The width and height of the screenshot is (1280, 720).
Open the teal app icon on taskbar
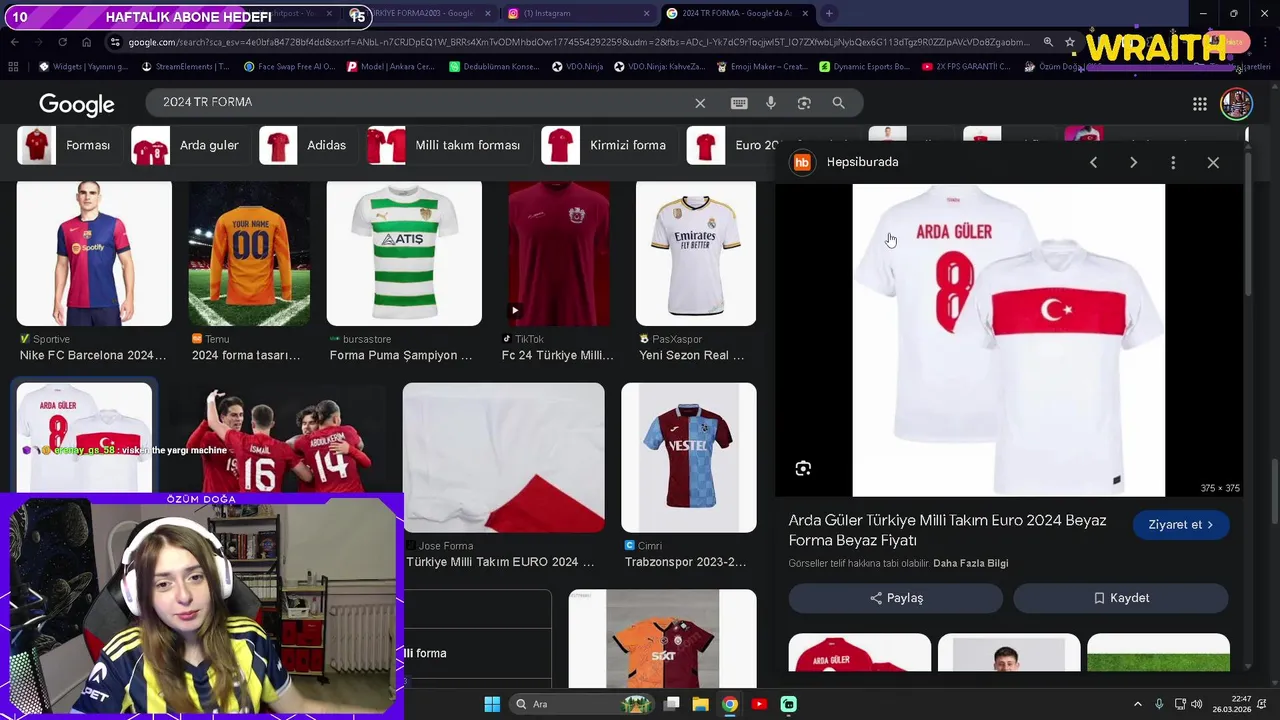789,704
